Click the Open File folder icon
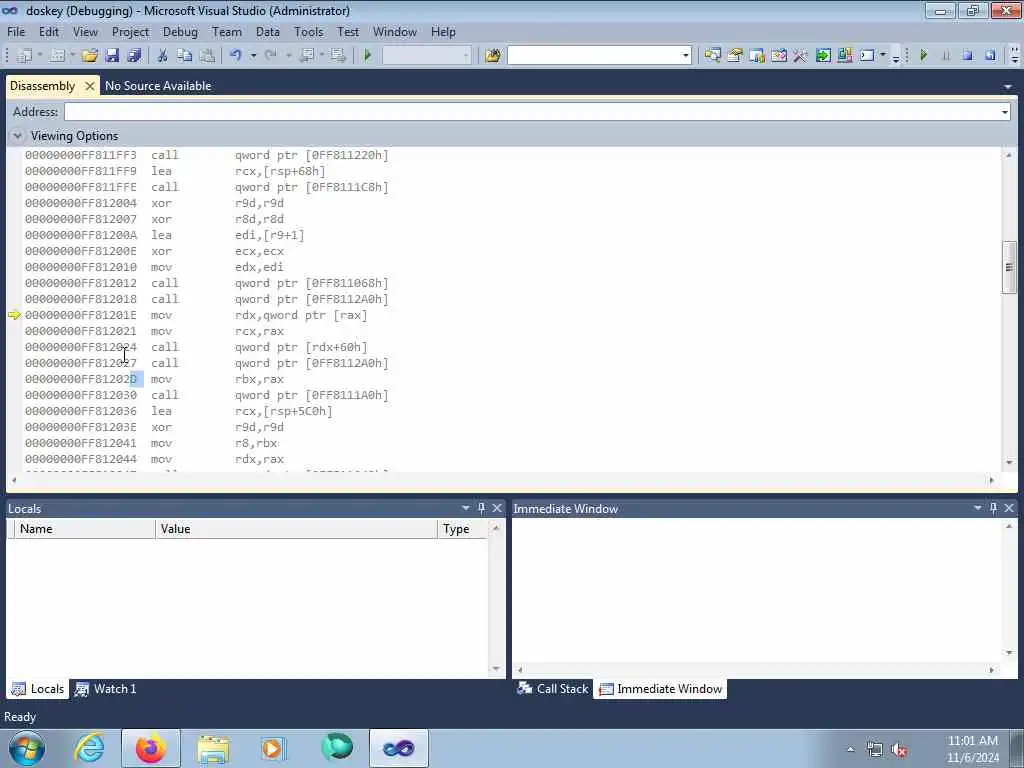 click(x=89, y=56)
